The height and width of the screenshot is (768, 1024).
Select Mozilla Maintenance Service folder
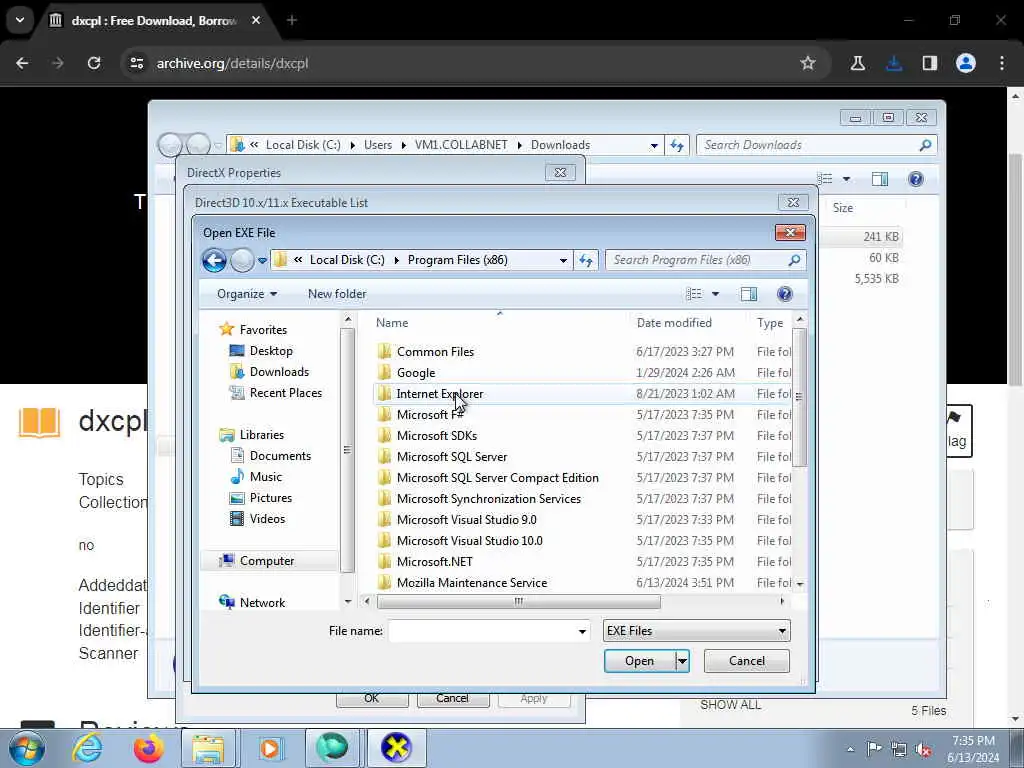472,582
